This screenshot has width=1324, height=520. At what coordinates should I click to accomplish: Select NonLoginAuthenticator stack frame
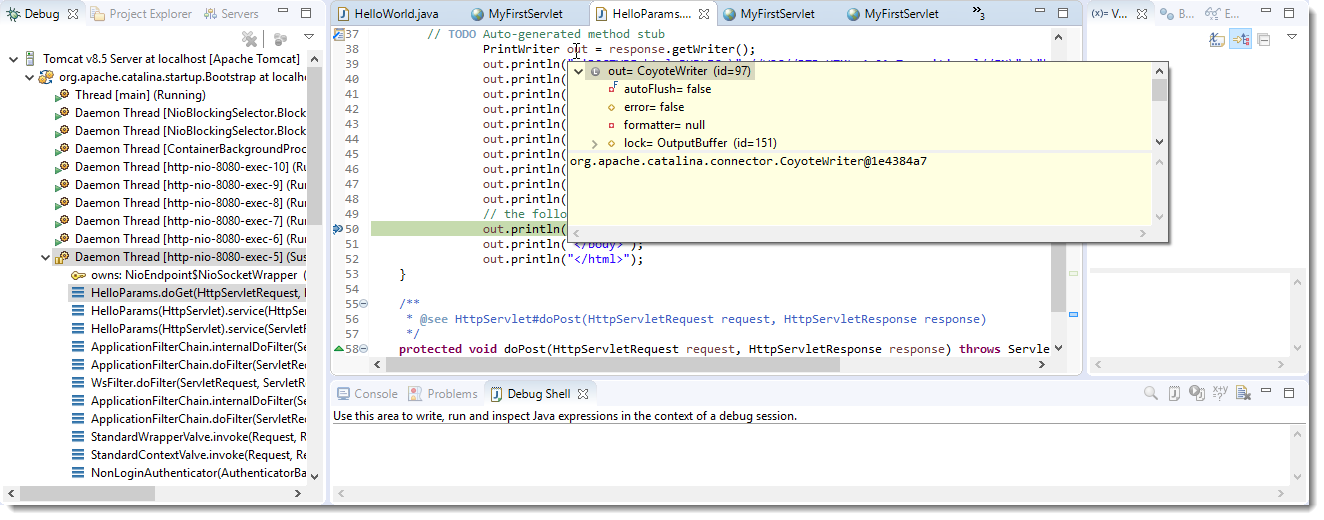188,473
